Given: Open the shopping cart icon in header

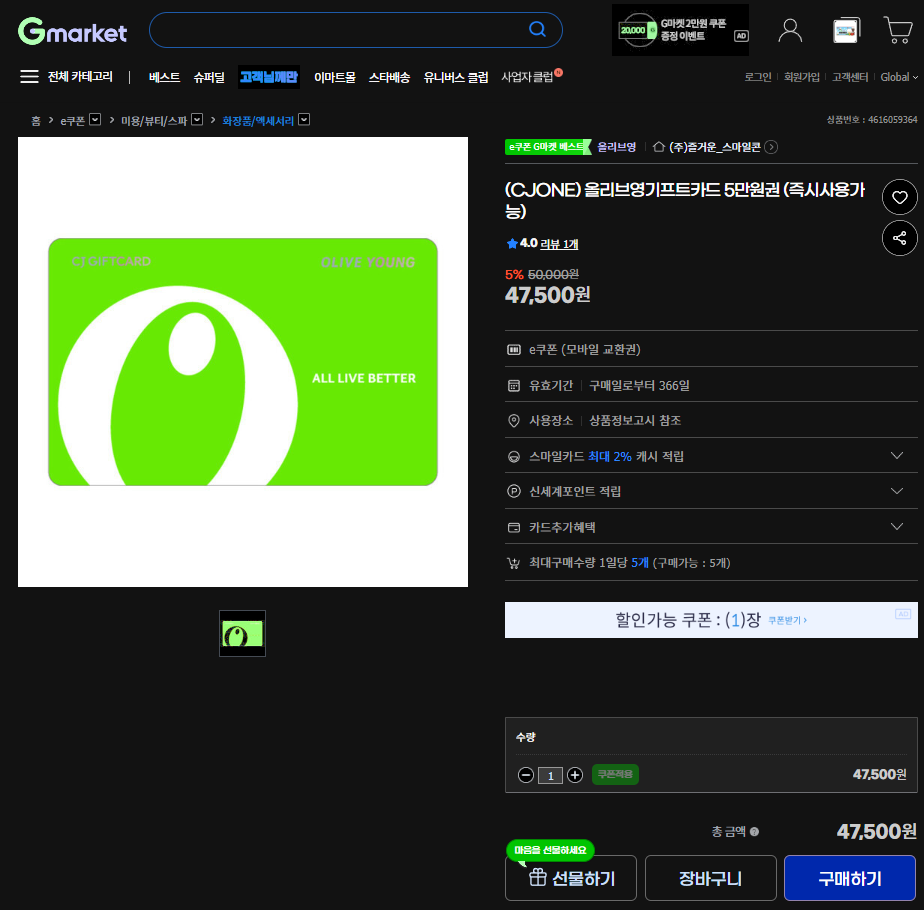Looking at the screenshot, I should pyautogui.click(x=897, y=30).
